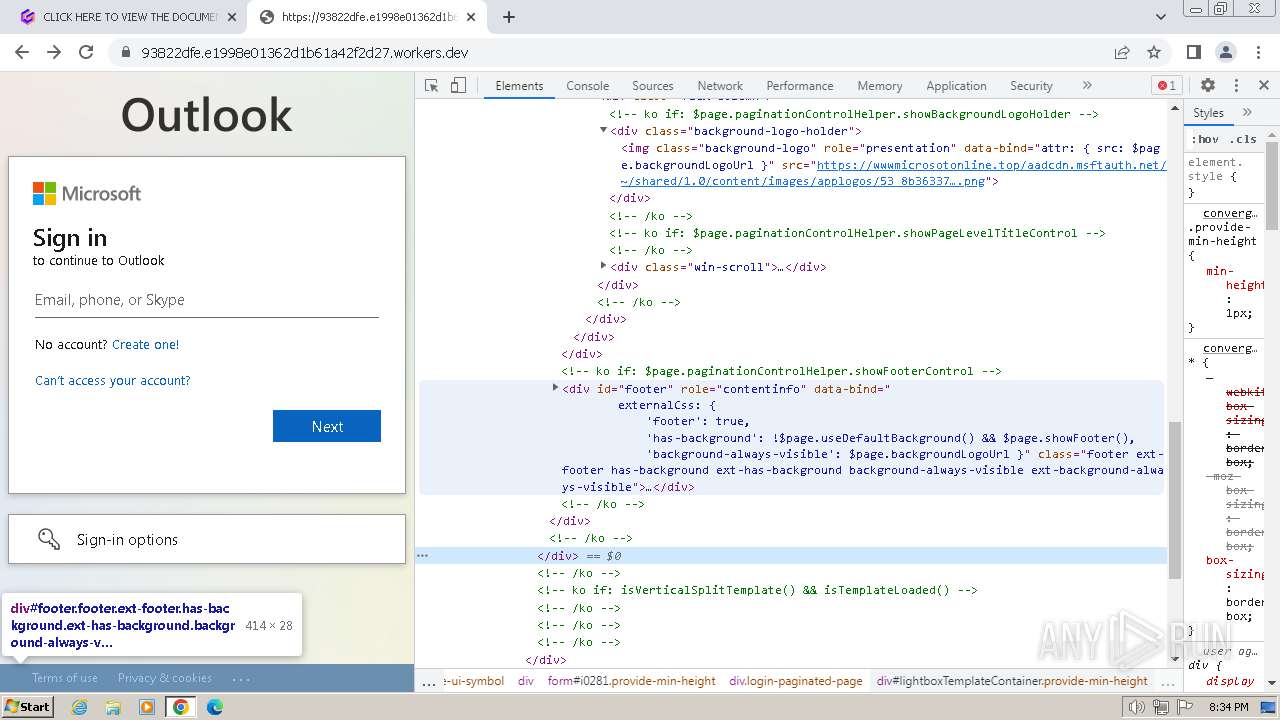1280x720 pixels.
Task: Open the Application panel tab
Action: [956, 86]
